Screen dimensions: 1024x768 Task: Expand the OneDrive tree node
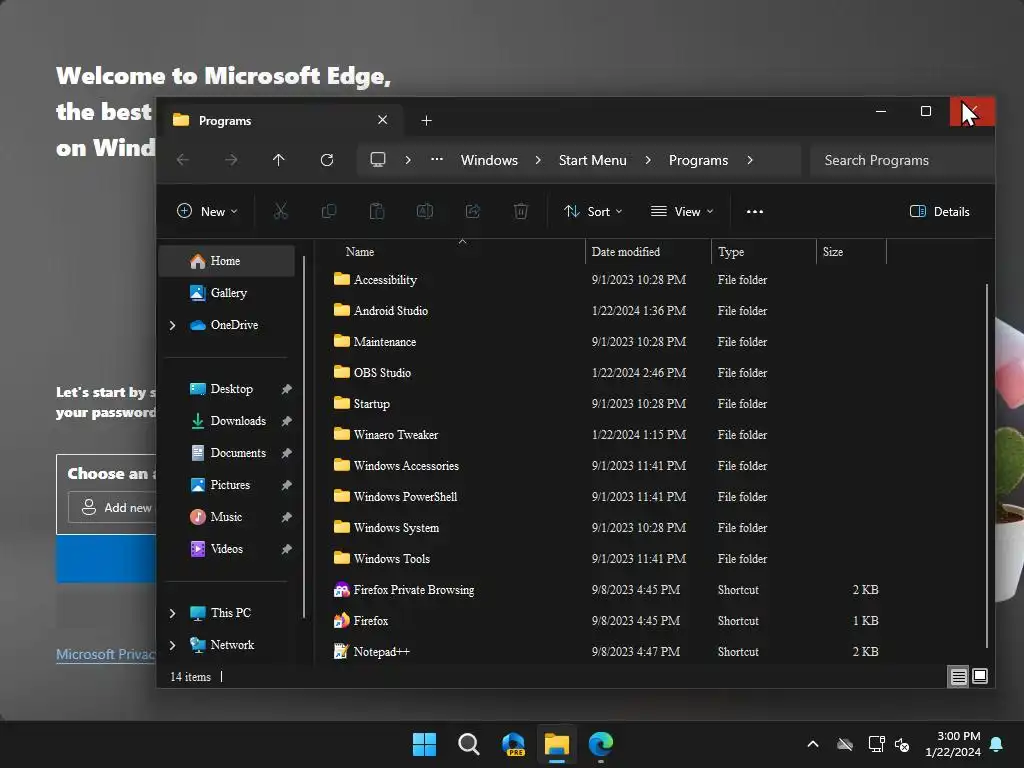point(172,325)
